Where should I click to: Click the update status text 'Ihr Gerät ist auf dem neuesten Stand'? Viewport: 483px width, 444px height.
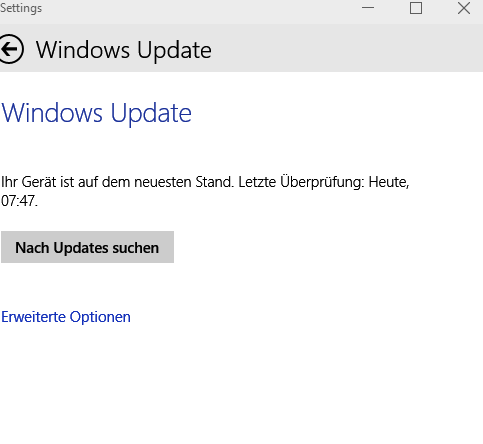(x=116, y=182)
